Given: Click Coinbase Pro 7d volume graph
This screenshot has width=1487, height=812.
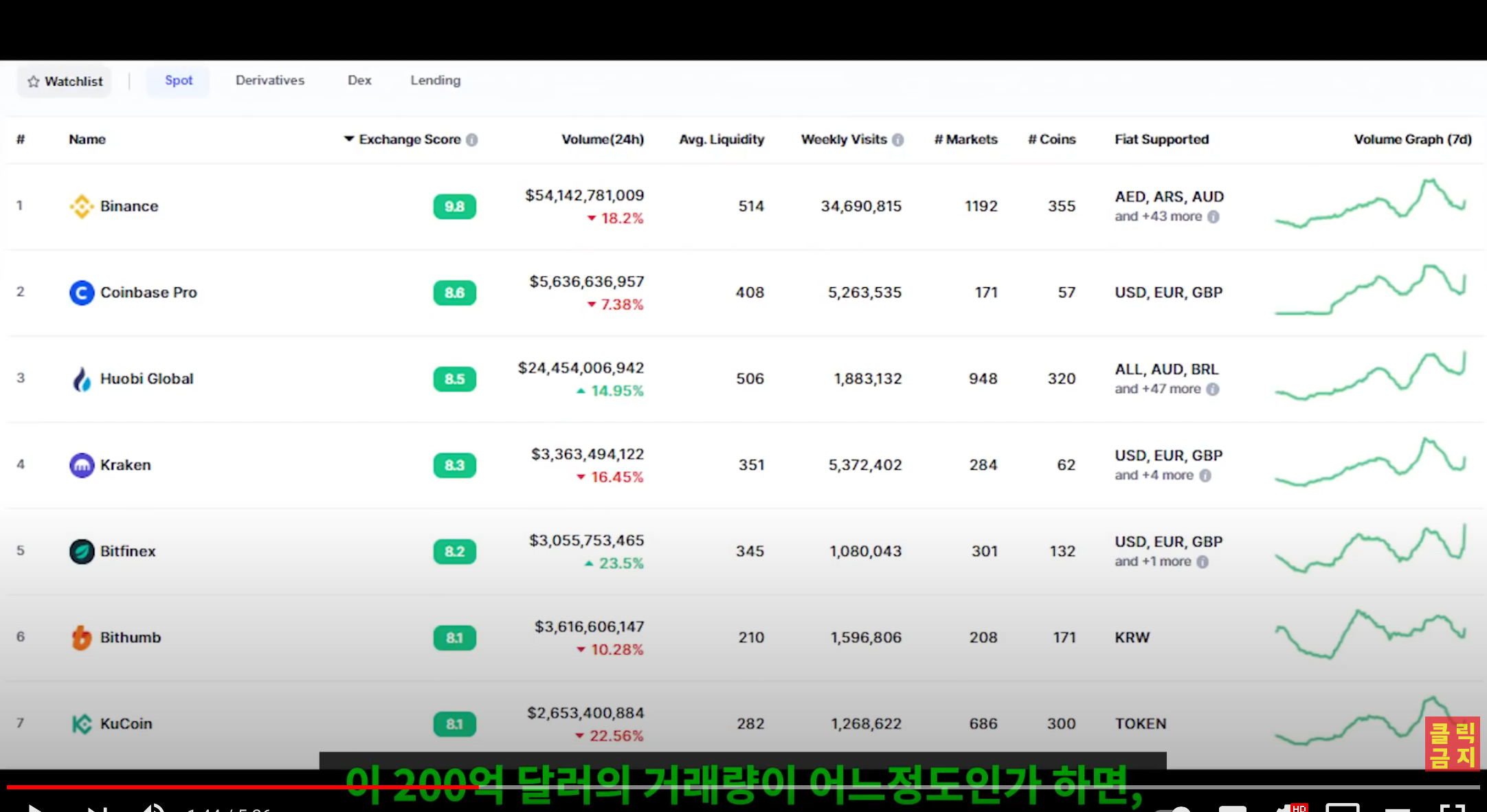Looking at the screenshot, I should tap(1371, 290).
